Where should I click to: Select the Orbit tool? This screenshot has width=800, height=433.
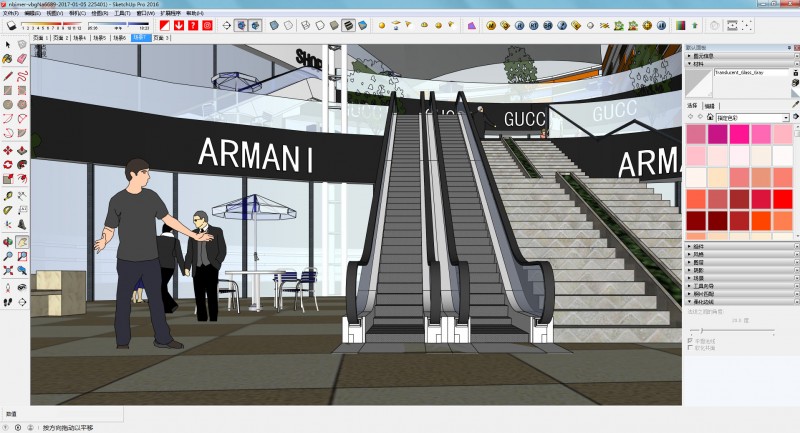click(8, 242)
